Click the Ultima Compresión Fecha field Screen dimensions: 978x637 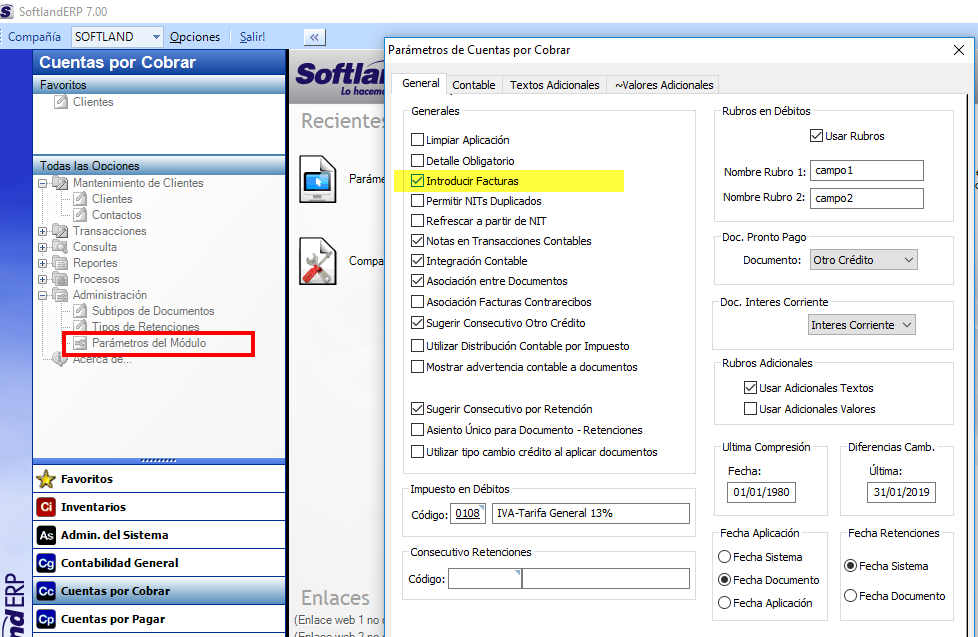click(x=761, y=492)
